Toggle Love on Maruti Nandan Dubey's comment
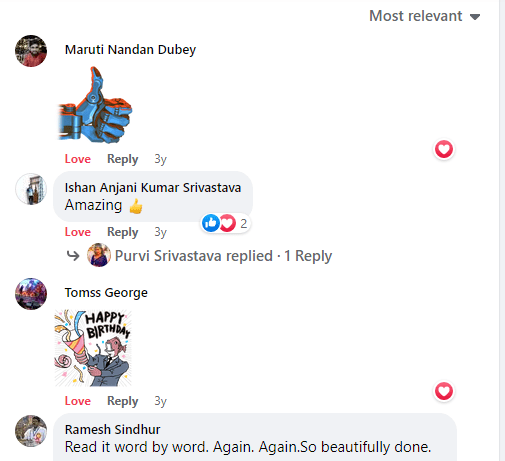Screen dimensions: 505x461 click(78, 159)
